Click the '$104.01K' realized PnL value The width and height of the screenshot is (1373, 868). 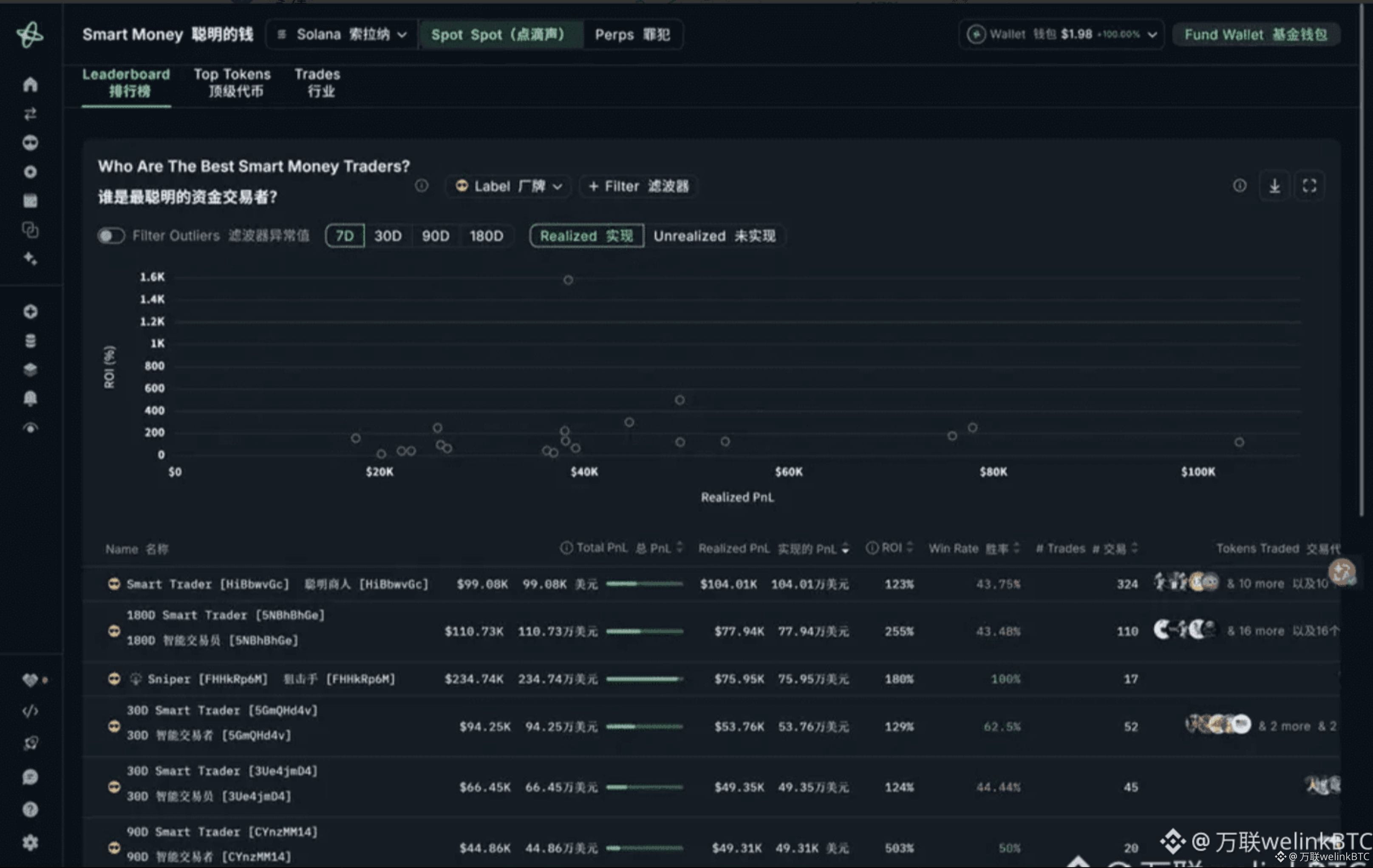729,584
